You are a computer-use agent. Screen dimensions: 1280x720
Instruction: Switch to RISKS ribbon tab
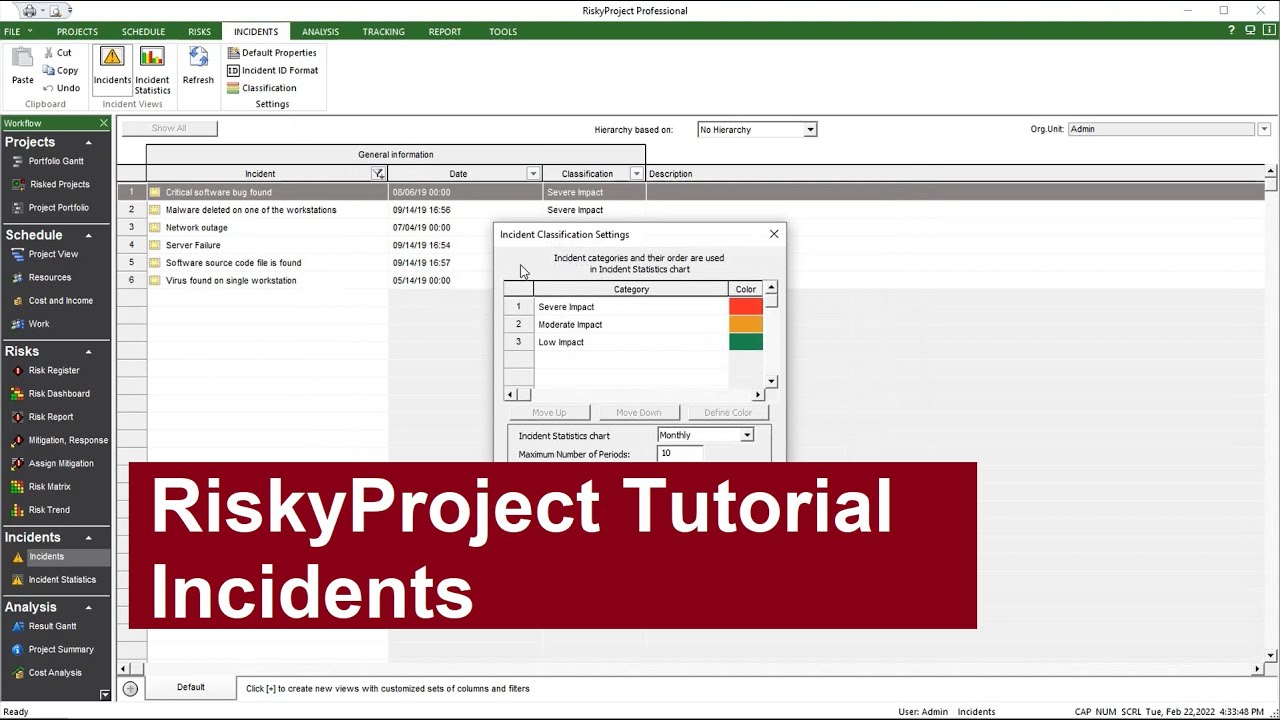(199, 32)
